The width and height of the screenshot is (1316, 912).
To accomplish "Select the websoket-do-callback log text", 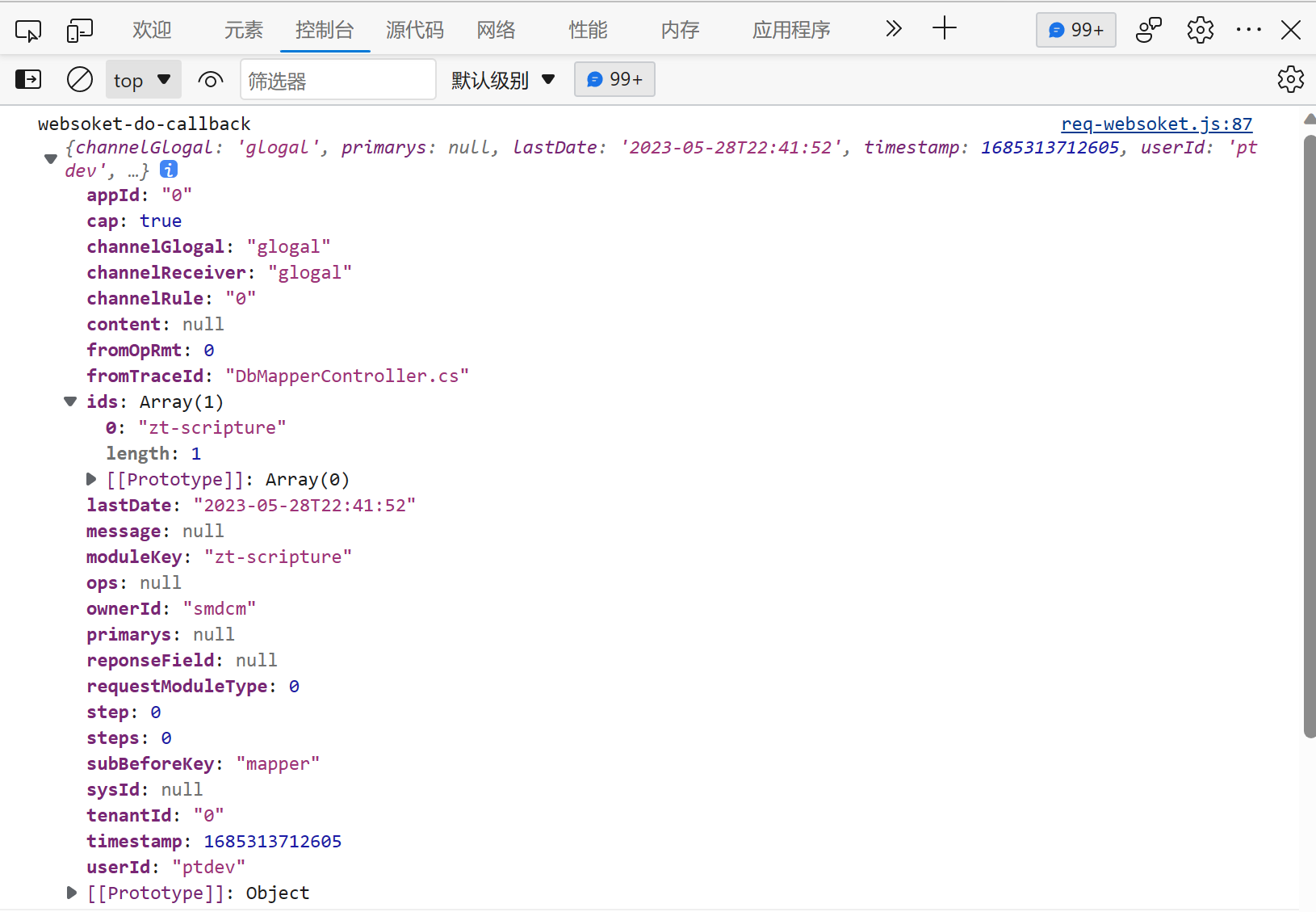I will 145,124.
